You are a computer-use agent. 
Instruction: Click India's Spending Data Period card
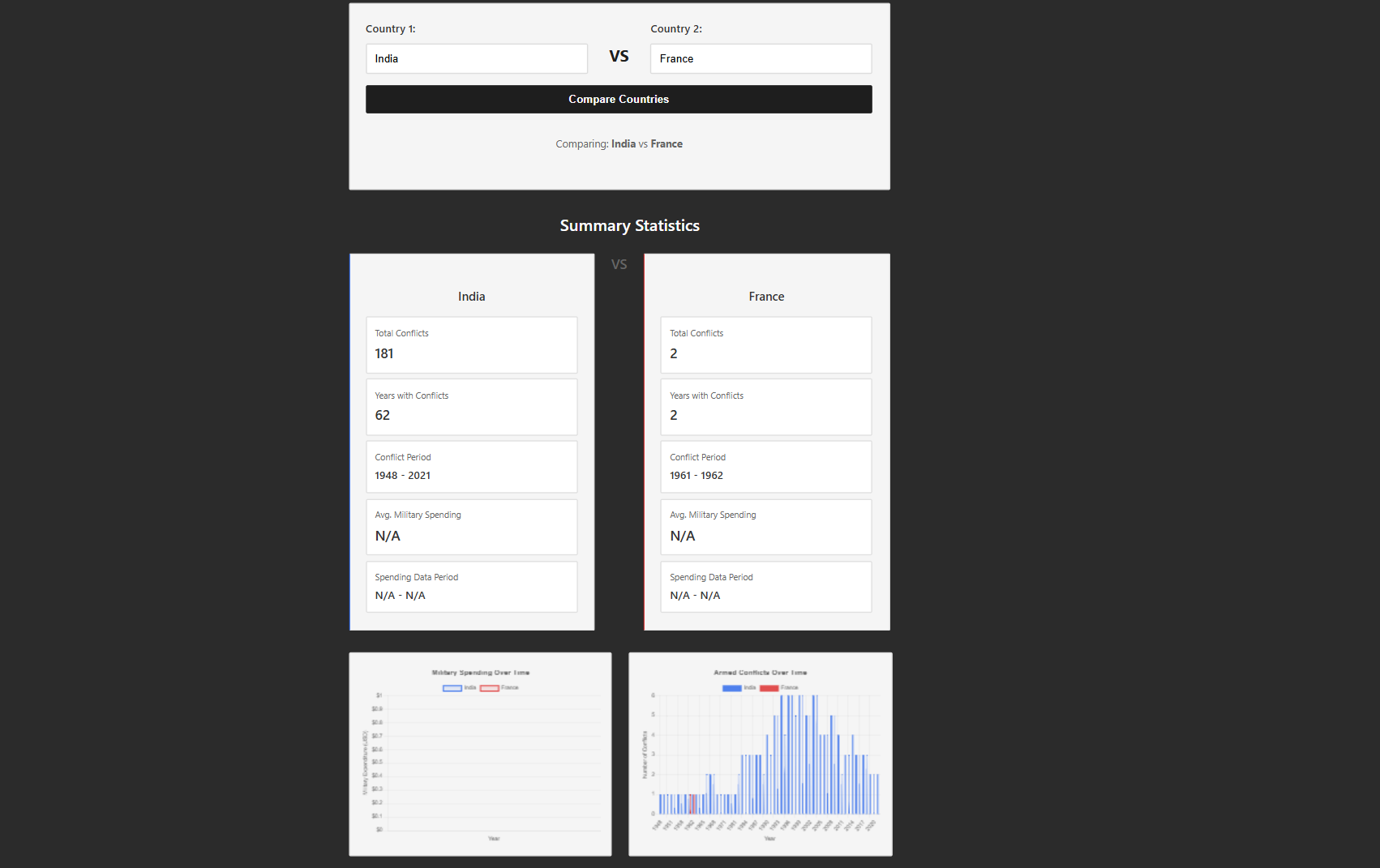[471, 587]
